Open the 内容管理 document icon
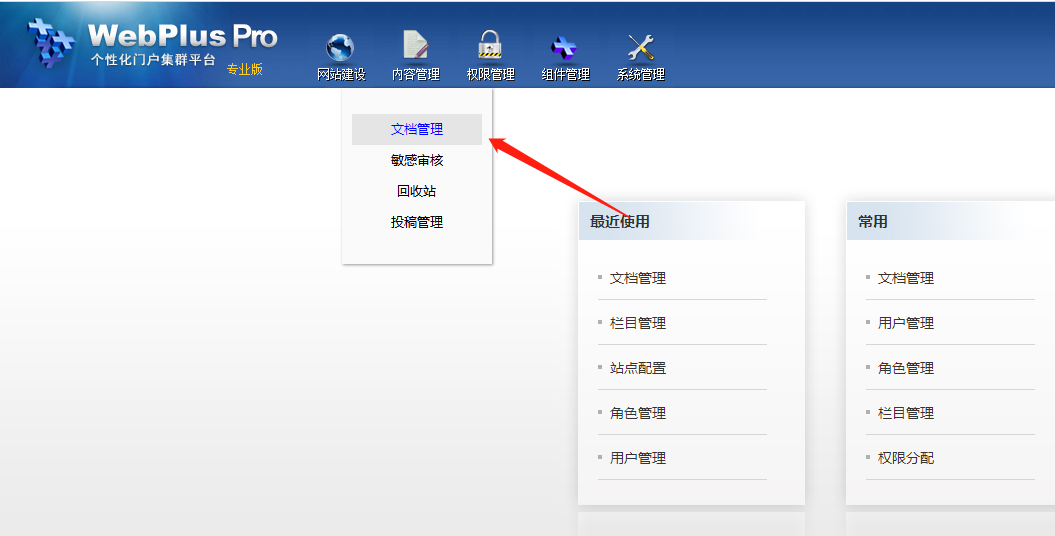1055x536 pixels. coord(415,46)
